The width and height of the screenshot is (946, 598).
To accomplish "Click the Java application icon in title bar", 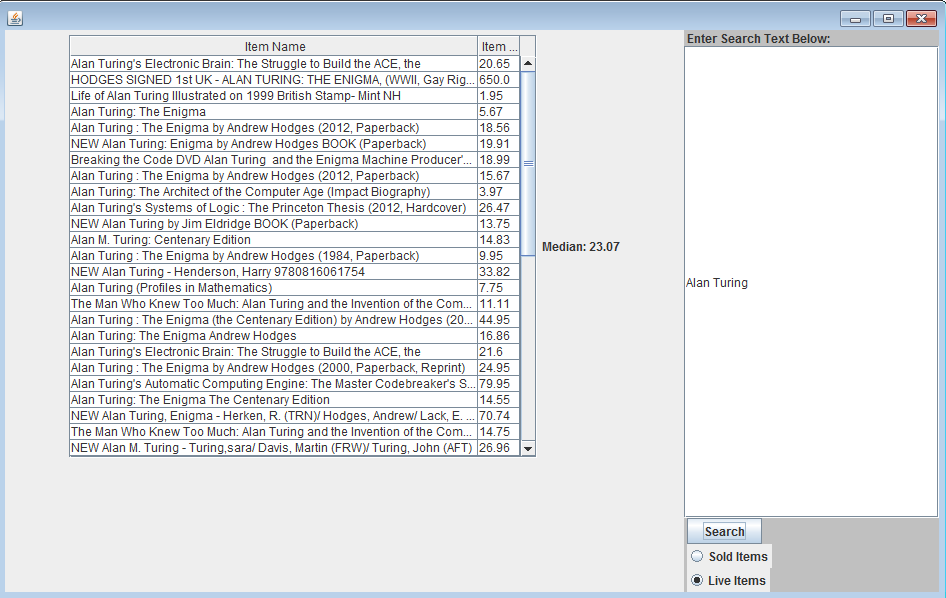I will point(15,19).
